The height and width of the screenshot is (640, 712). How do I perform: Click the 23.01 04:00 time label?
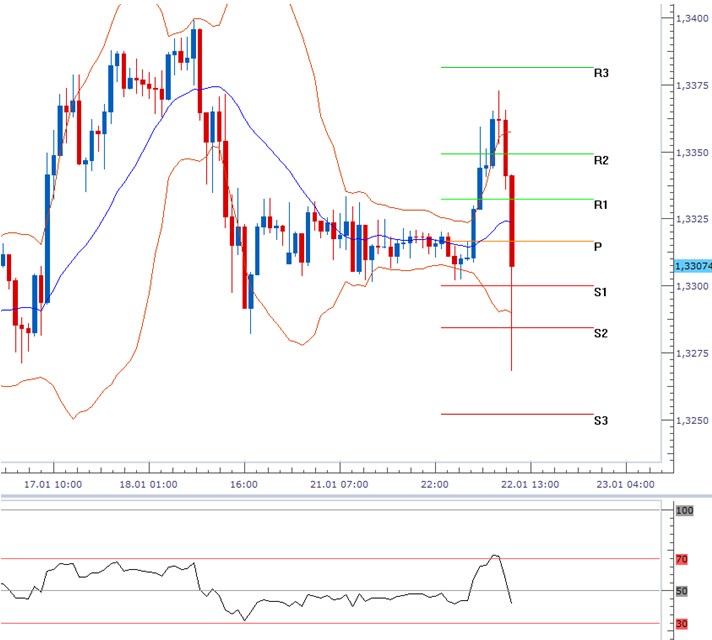(625, 485)
